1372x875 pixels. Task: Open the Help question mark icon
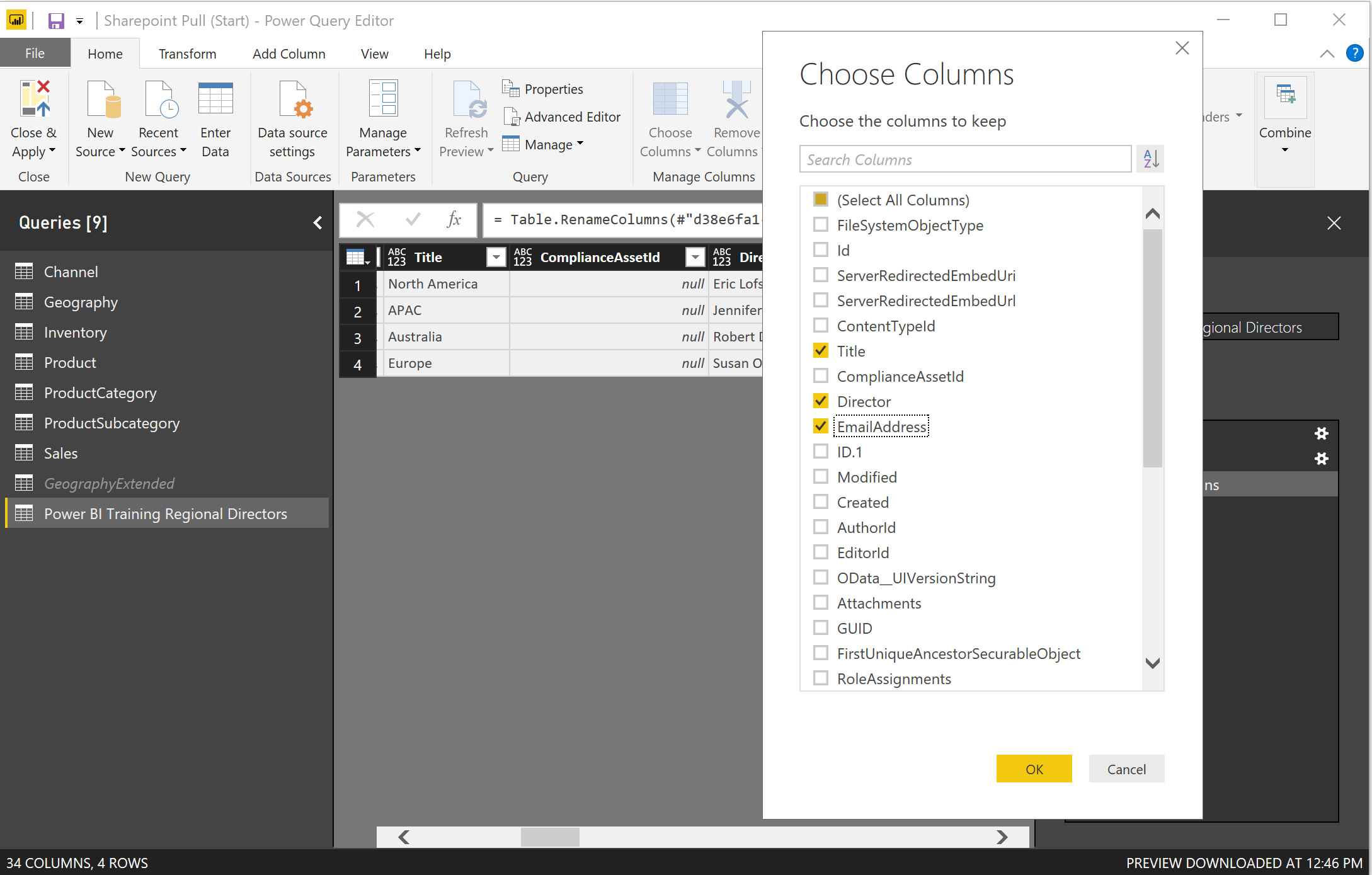point(1355,54)
